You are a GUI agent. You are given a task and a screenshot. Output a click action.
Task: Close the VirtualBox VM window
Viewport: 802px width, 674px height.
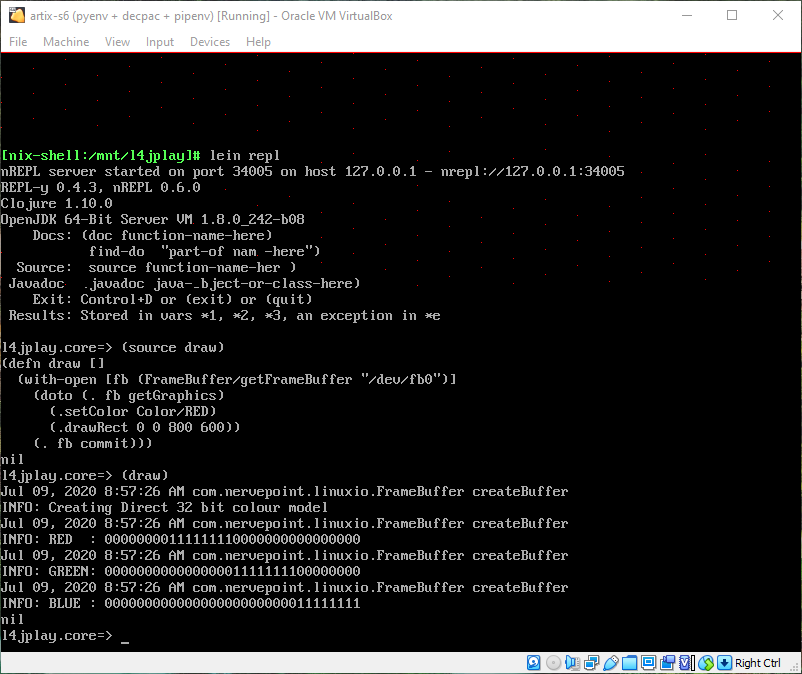tap(778, 15)
